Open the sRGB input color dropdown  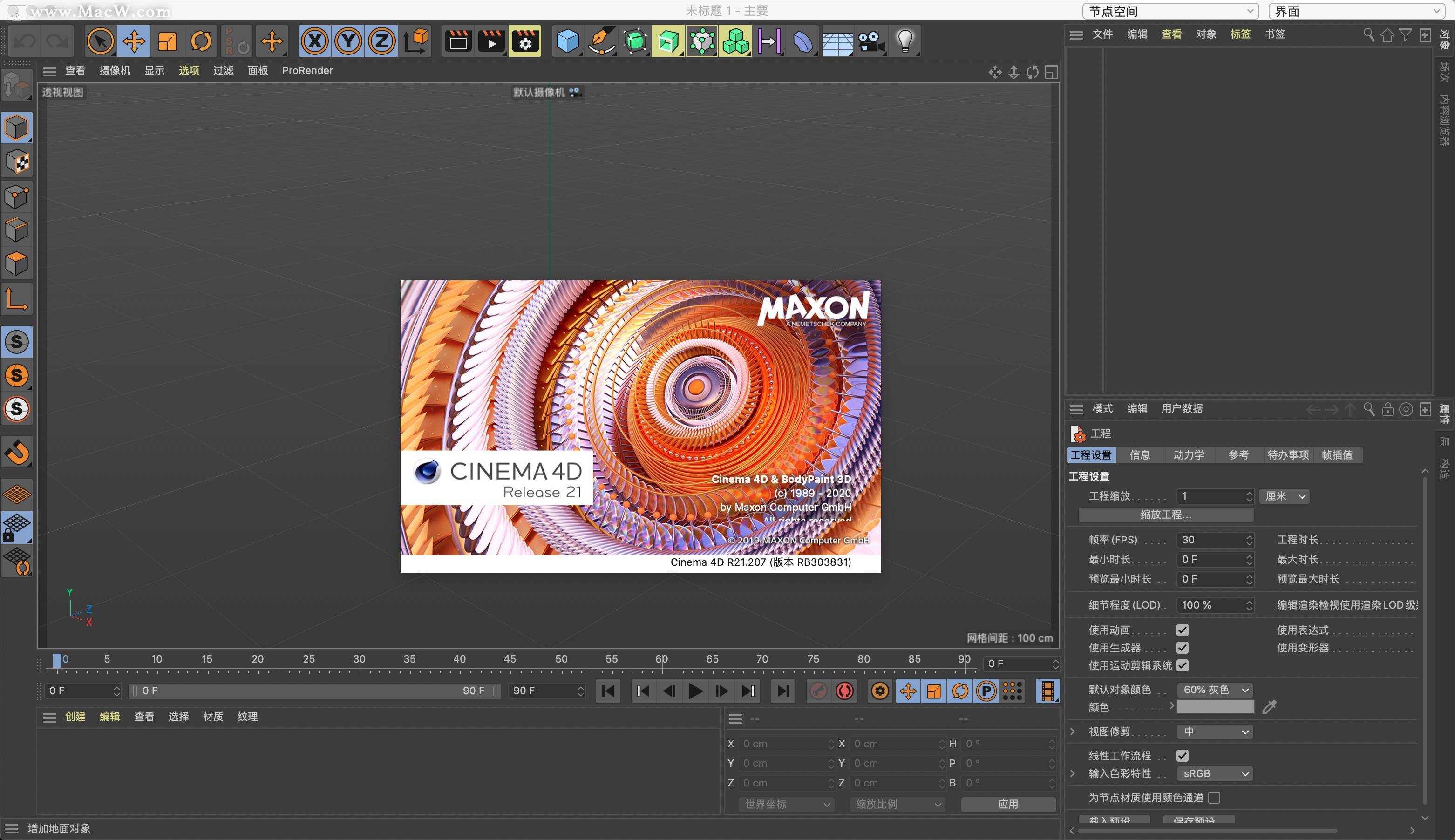[x=1215, y=774]
